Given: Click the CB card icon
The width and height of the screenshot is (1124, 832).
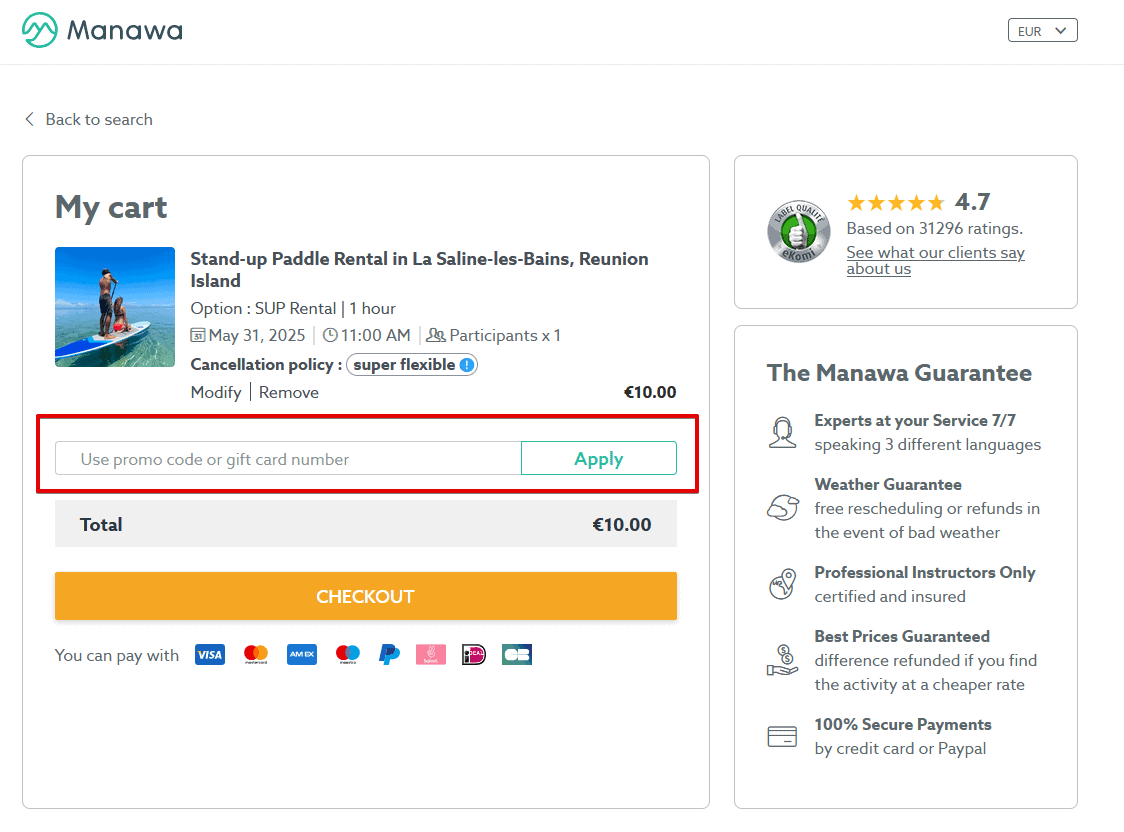Looking at the screenshot, I should [x=517, y=655].
